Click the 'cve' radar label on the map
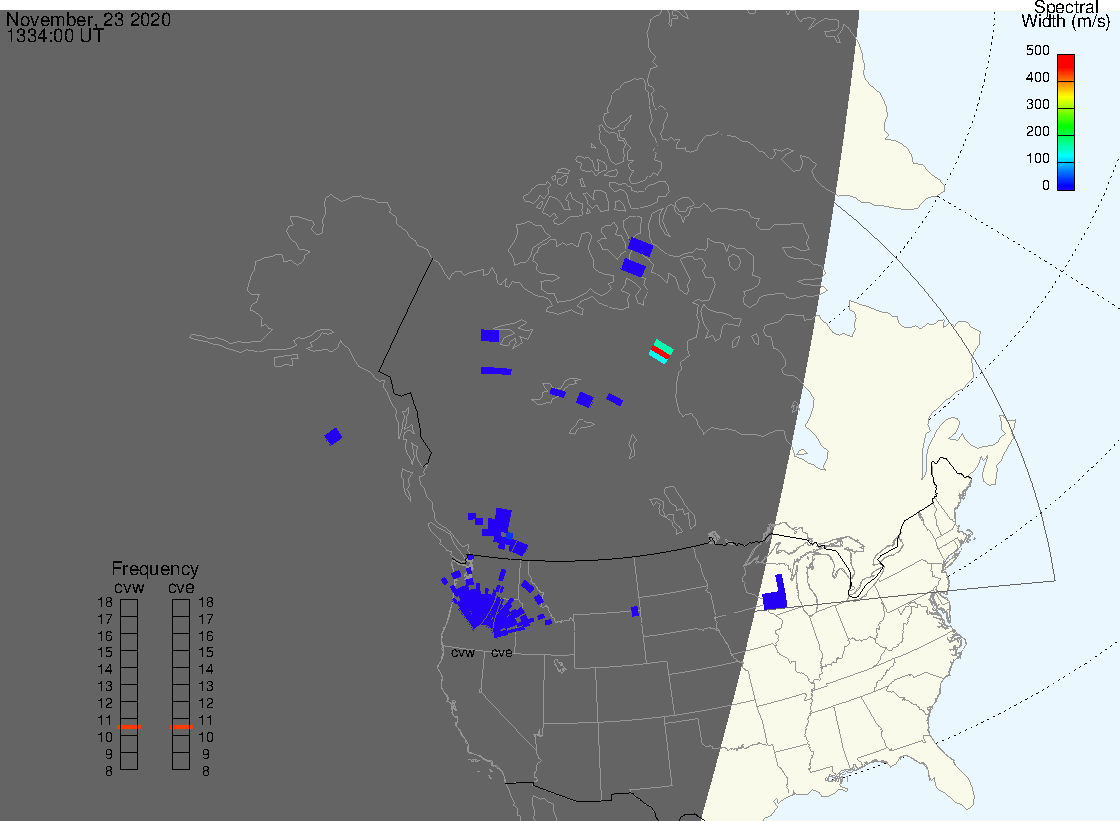The width and height of the screenshot is (1120, 821). (501, 652)
